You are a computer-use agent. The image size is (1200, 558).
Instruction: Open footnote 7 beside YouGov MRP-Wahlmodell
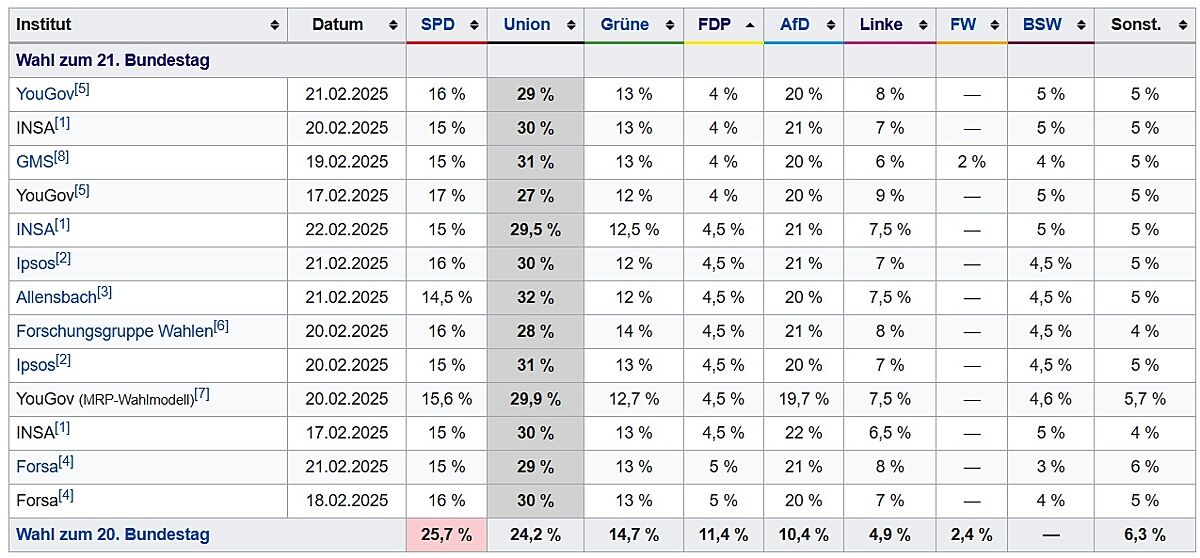201,394
